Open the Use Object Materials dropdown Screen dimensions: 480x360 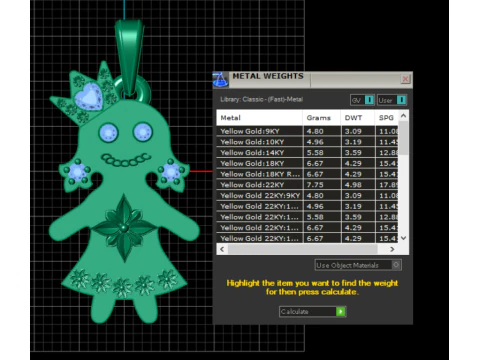click(358, 265)
